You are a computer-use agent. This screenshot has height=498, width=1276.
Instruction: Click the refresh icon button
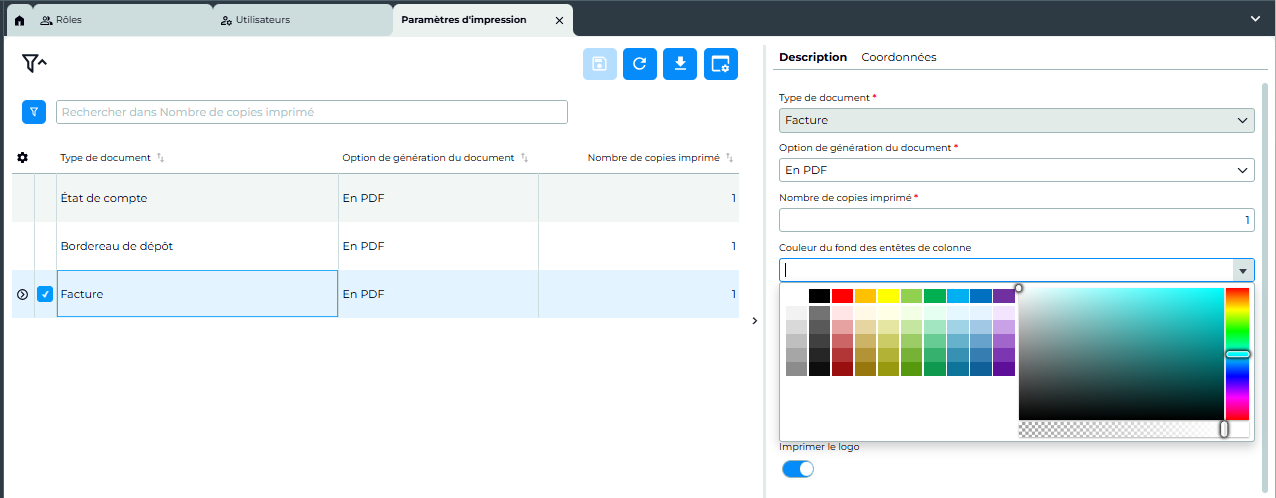(640, 64)
